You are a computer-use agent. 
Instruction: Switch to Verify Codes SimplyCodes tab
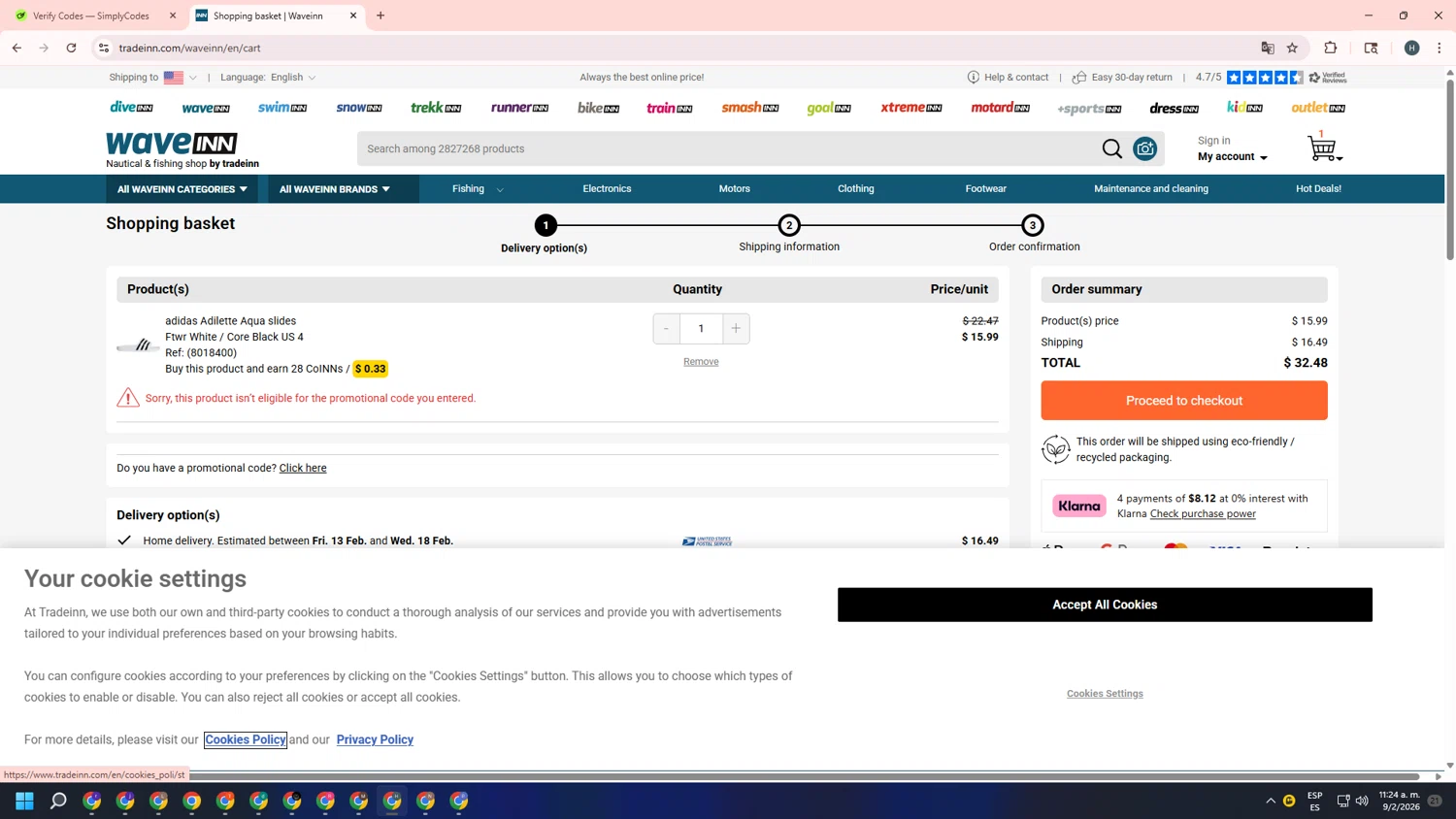coord(94,16)
